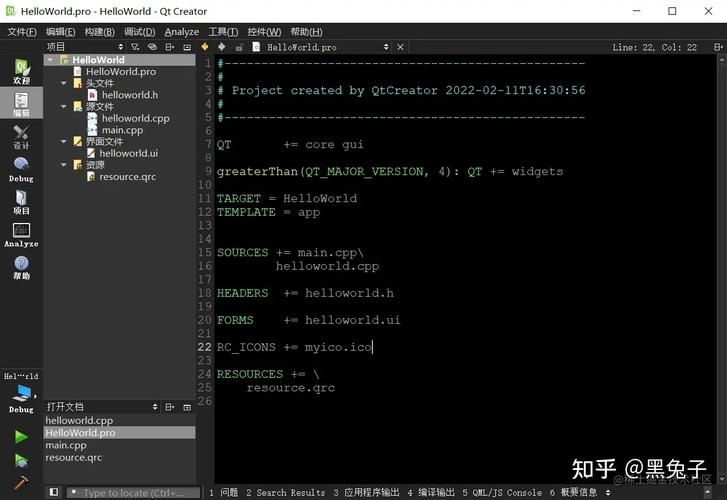Open the Help mode
Image resolution: width=727 pixels, height=500 pixels.
tap(21, 267)
